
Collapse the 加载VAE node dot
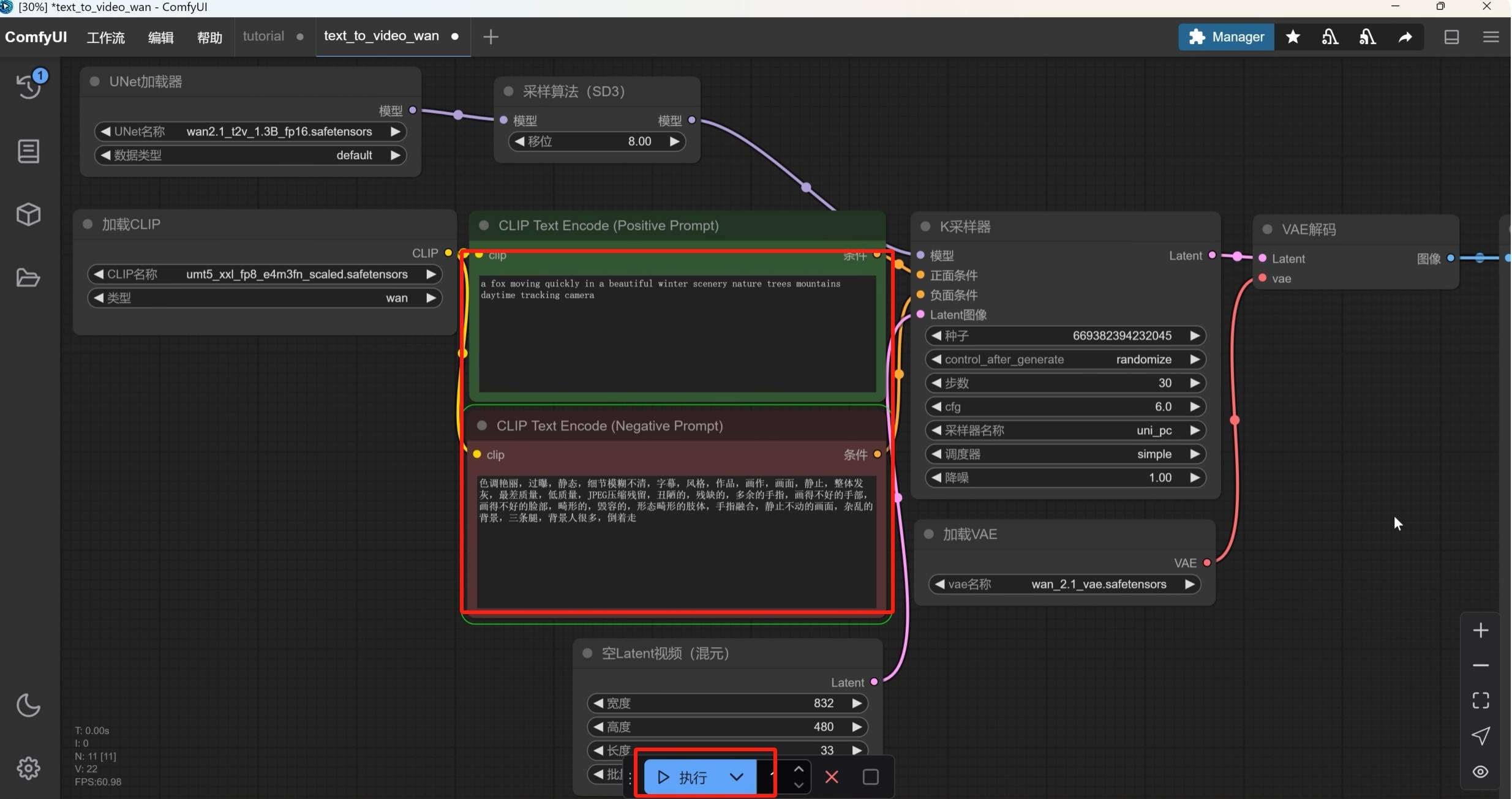[x=928, y=534]
